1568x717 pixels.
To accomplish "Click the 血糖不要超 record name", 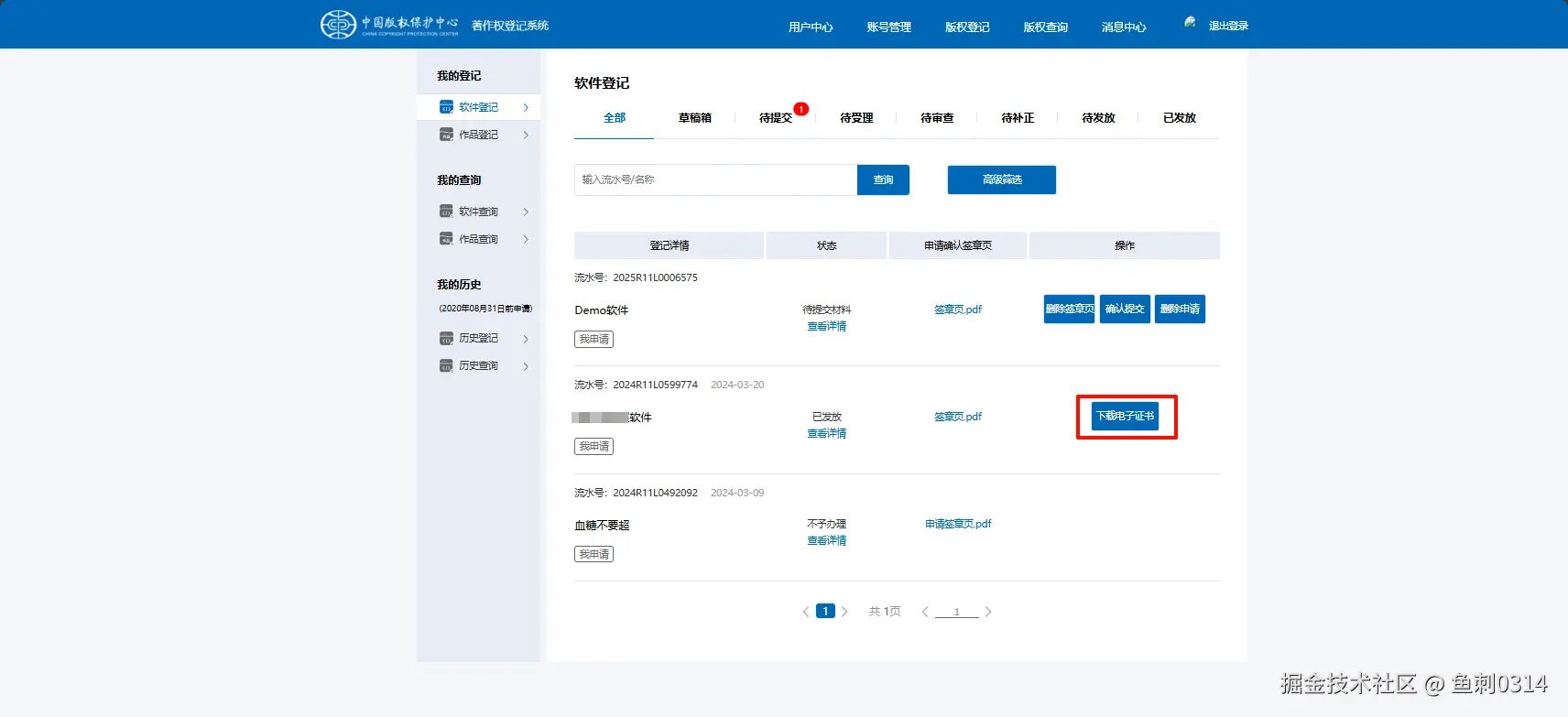I will (x=602, y=526).
